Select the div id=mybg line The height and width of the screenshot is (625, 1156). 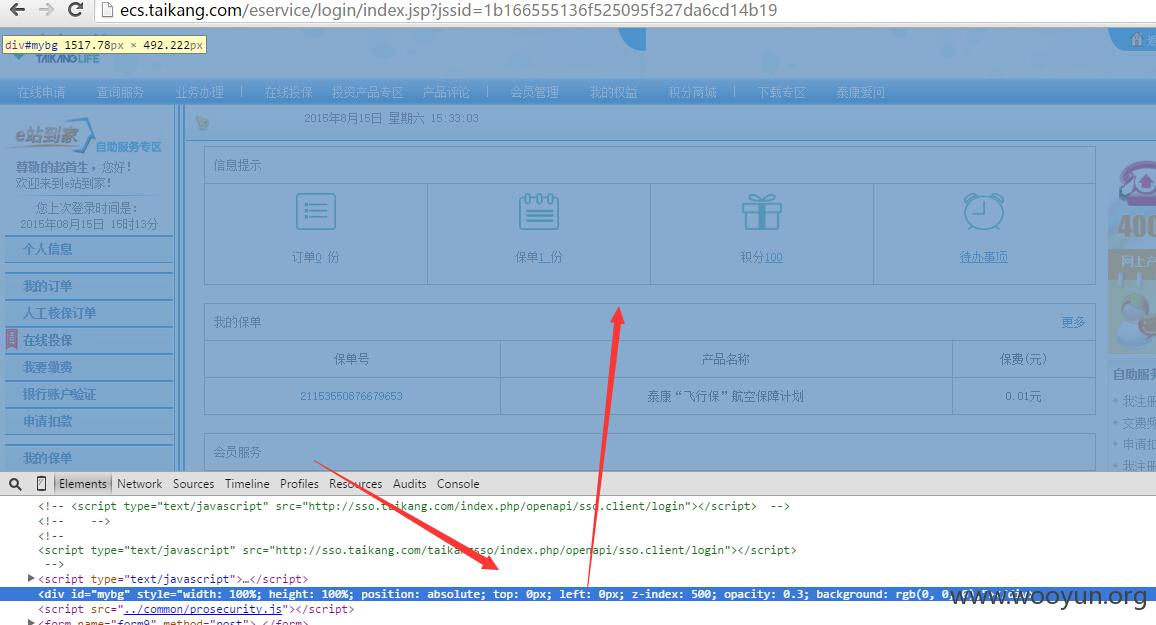pos(578,594)
